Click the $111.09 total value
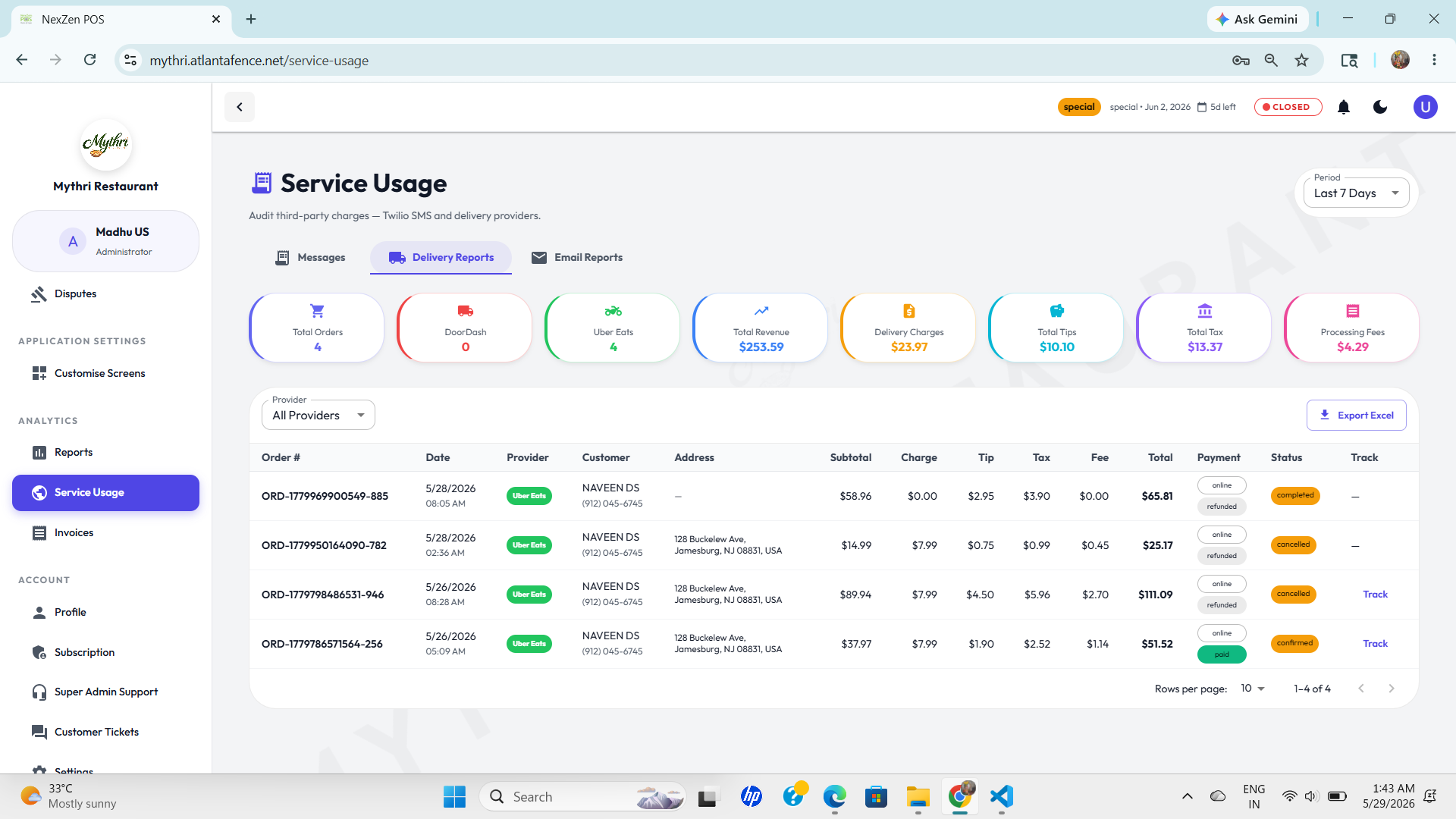 (x=1155, y=595)
